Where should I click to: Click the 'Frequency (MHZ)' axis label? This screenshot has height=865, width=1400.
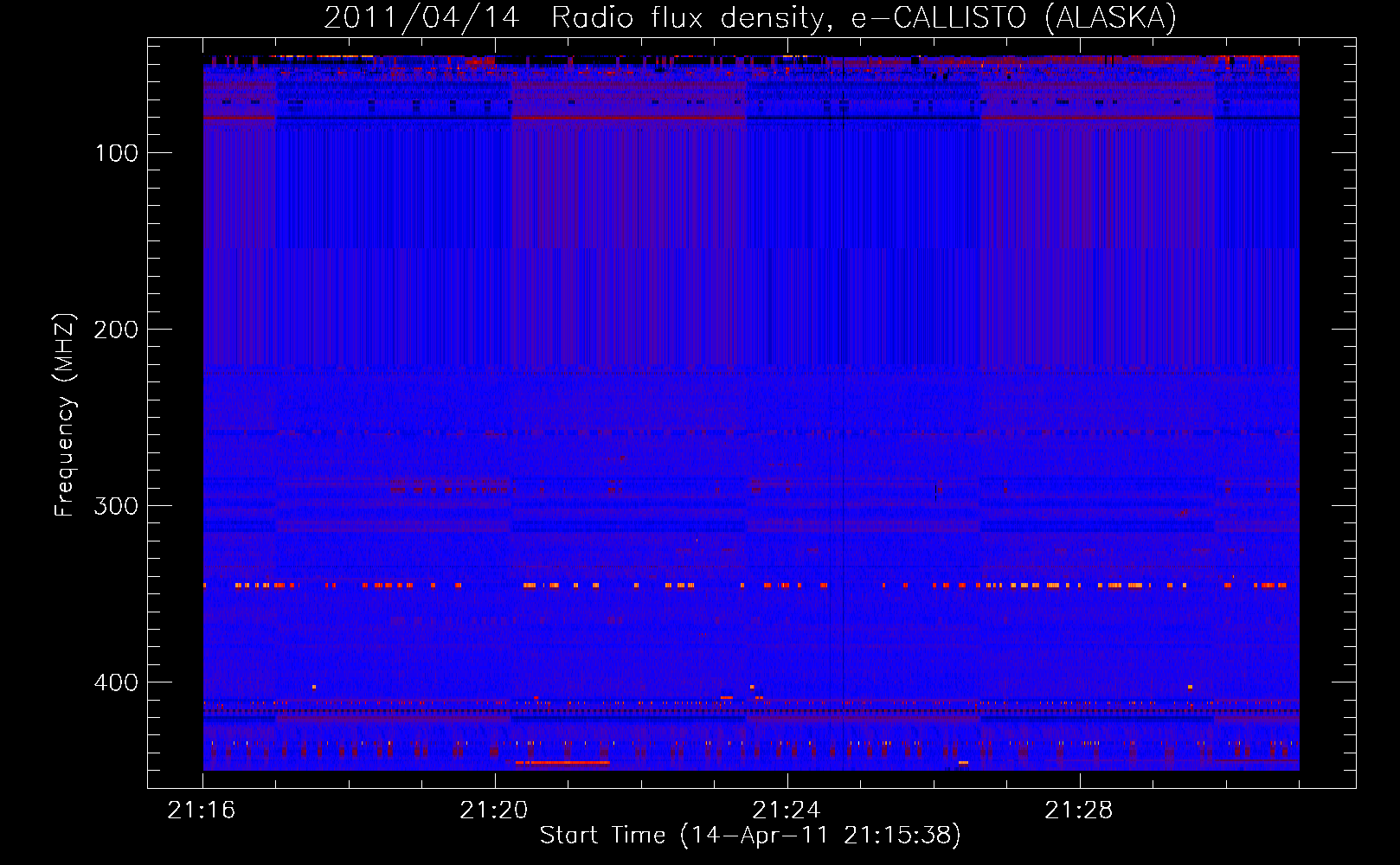(65, 415)
